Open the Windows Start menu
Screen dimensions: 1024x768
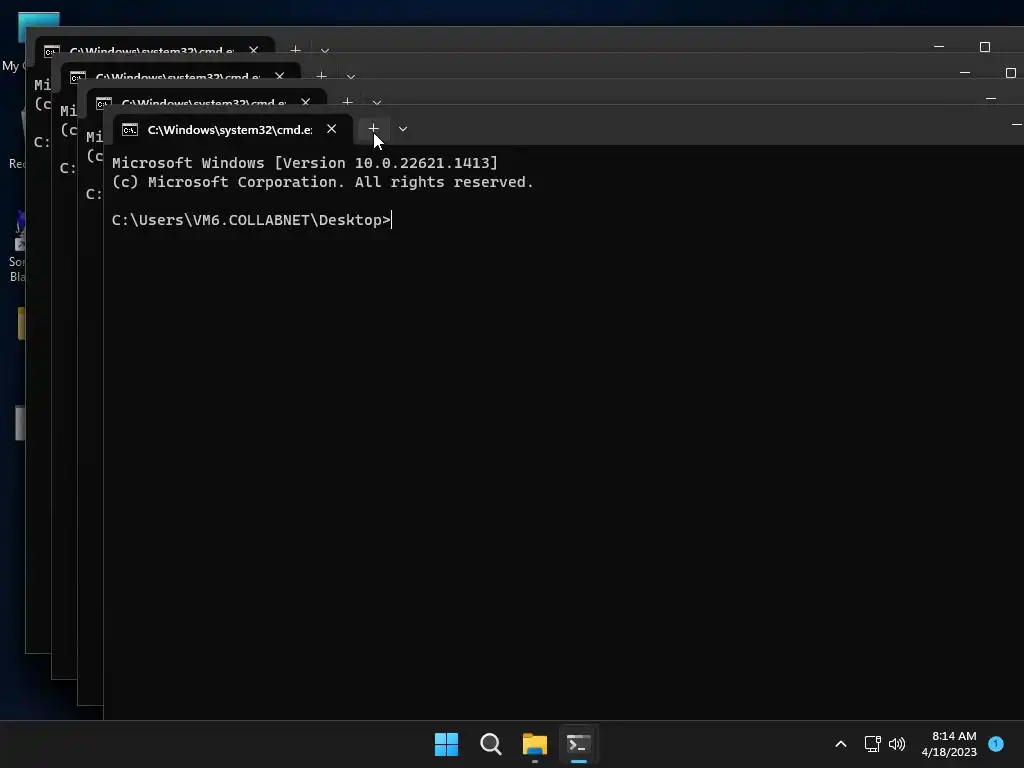(x=447, y=744)
